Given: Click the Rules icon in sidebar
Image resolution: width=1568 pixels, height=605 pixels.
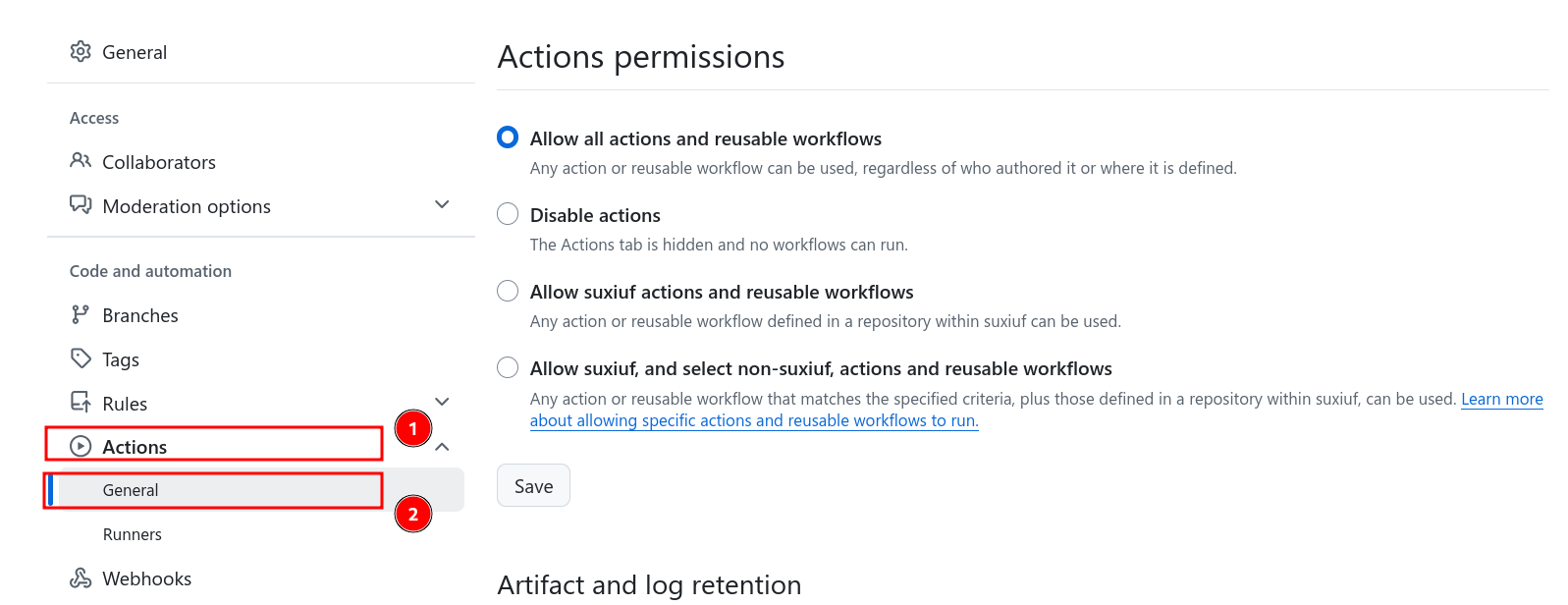Looking at the screenshot, I should 81,403.
